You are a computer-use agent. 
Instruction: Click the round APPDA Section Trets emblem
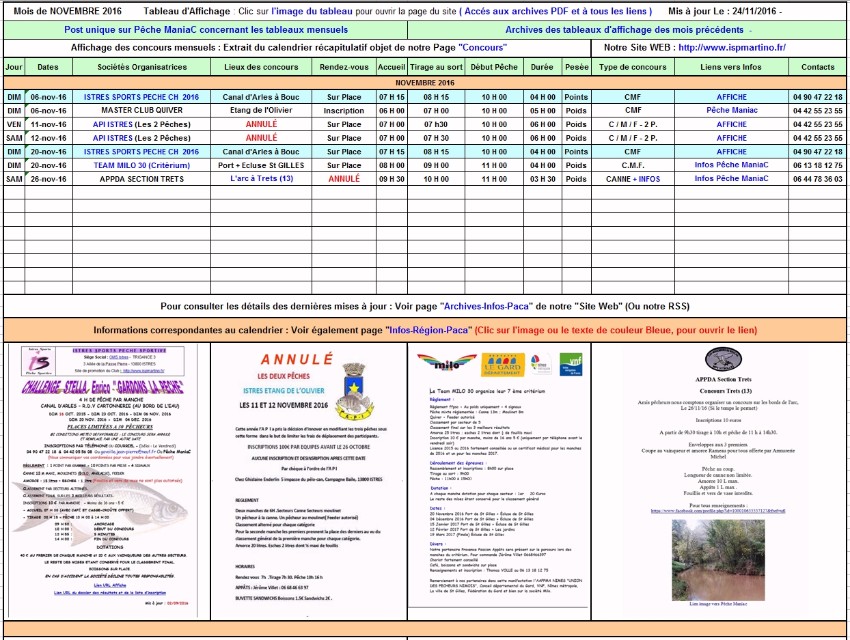[x=723, y=359]
